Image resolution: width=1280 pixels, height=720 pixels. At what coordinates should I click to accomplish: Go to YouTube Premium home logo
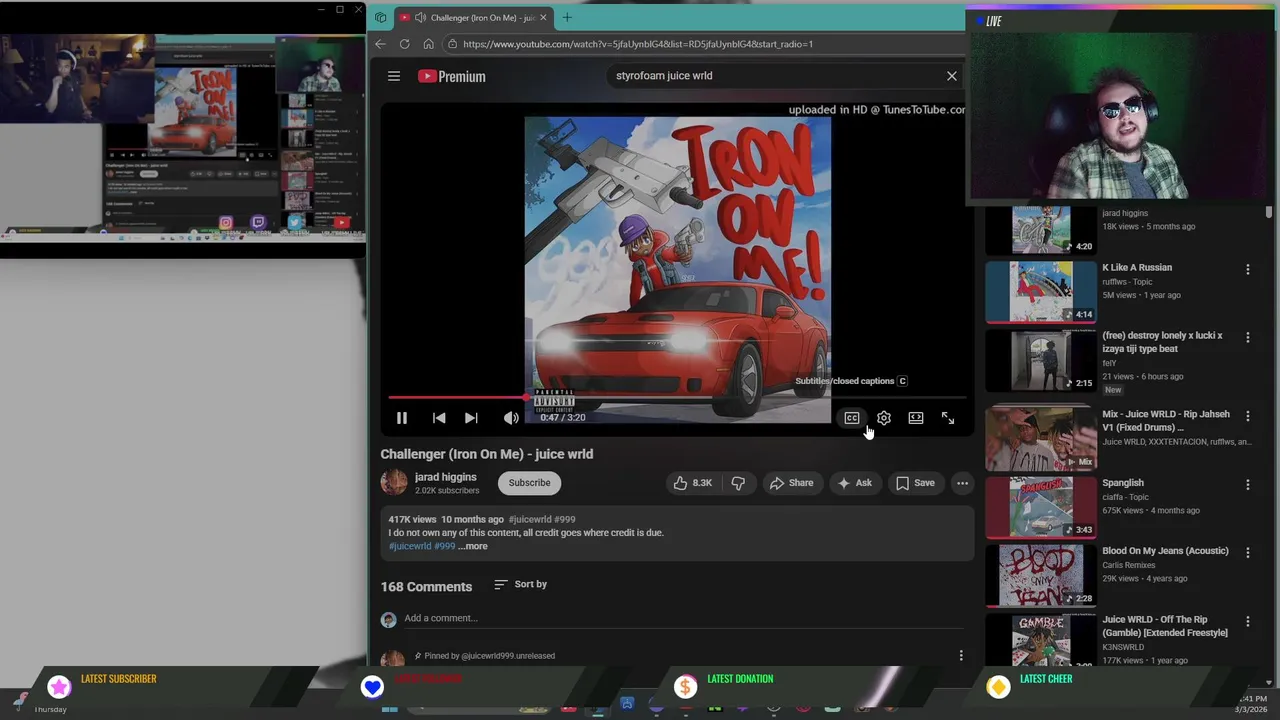(x=452, y=76)
